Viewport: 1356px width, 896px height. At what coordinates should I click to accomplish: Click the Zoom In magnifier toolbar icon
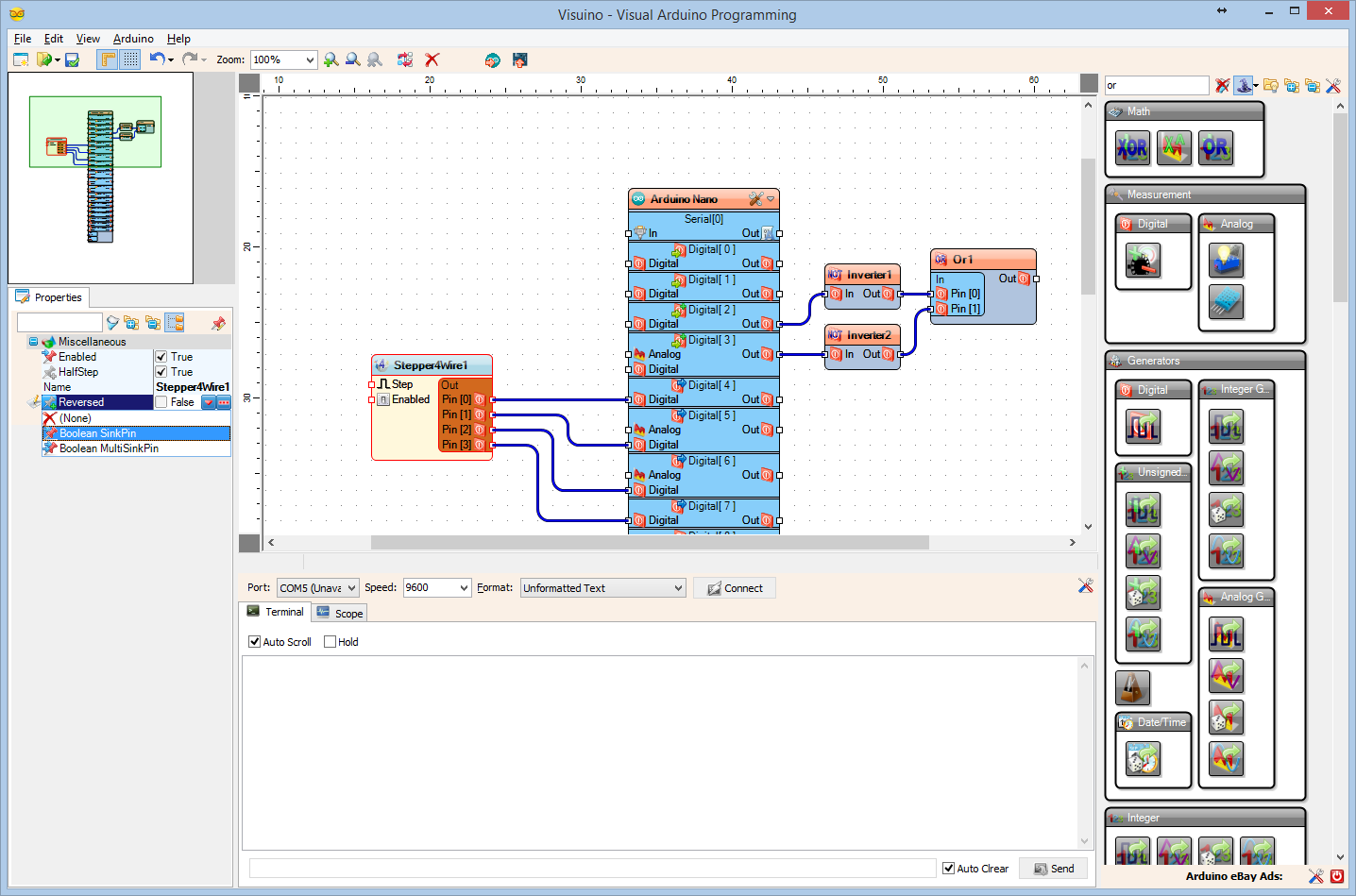click(x=331, y=59)
